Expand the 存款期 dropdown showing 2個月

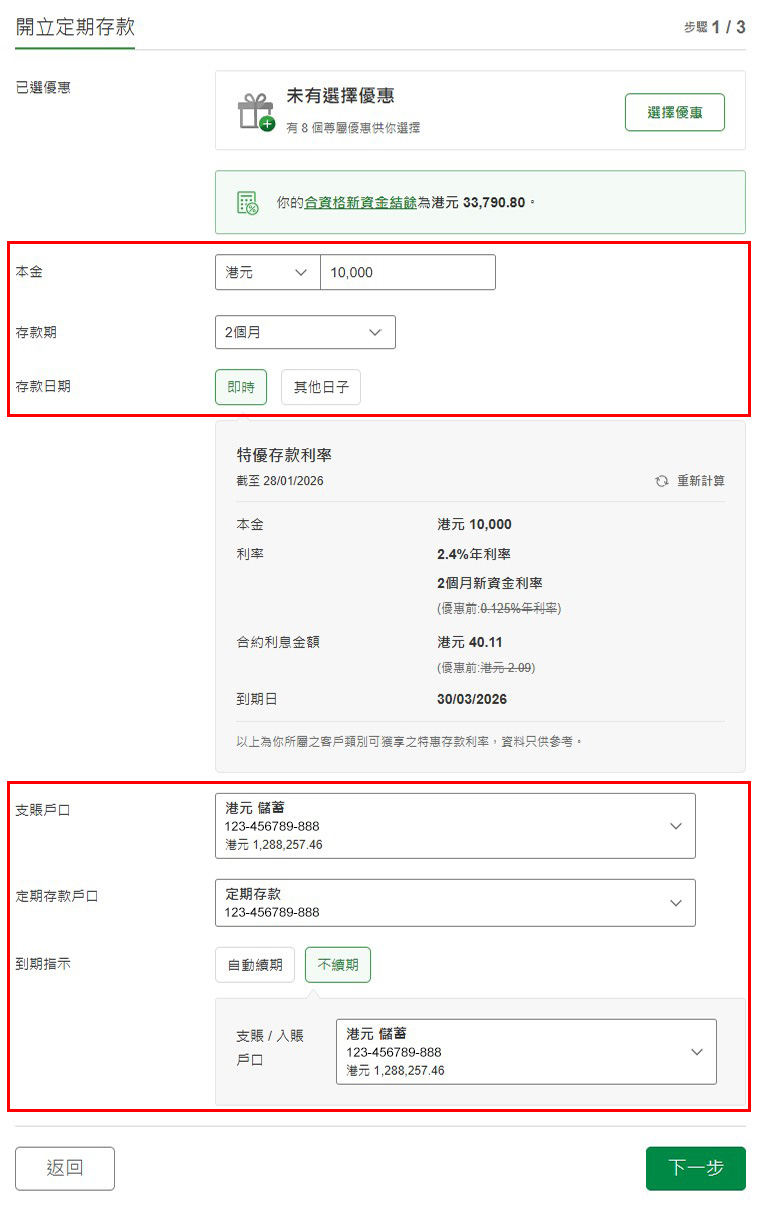click(x=305, y=332)
